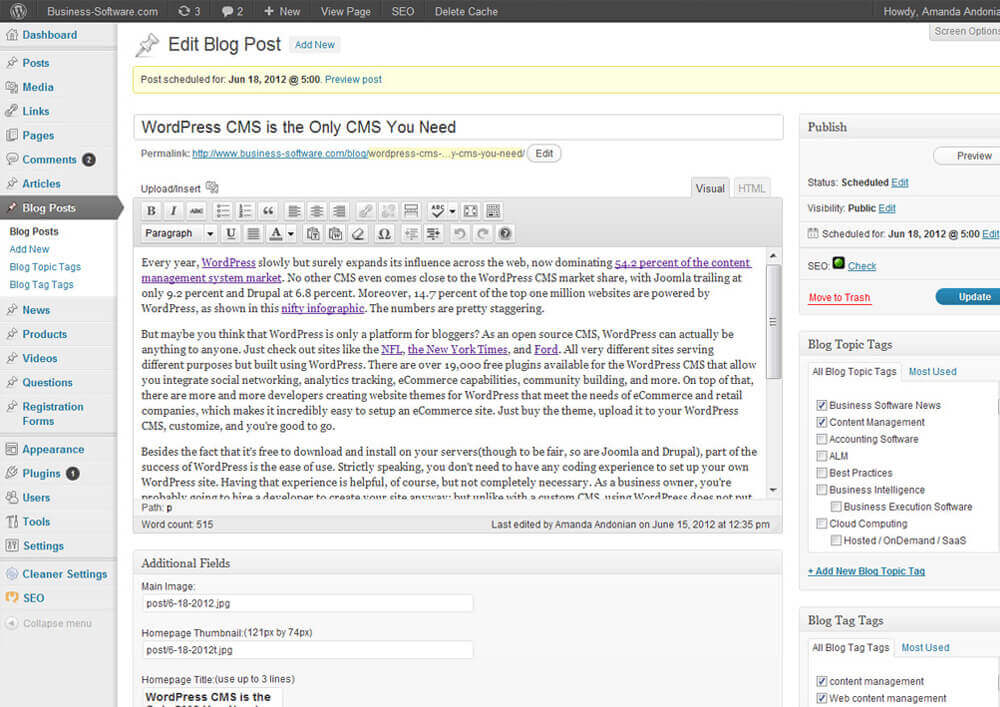The height and width of the screenshot is (707, 1000).
Task: Insert a blockquote using the quote icon
Action: (x=268, y=211)
